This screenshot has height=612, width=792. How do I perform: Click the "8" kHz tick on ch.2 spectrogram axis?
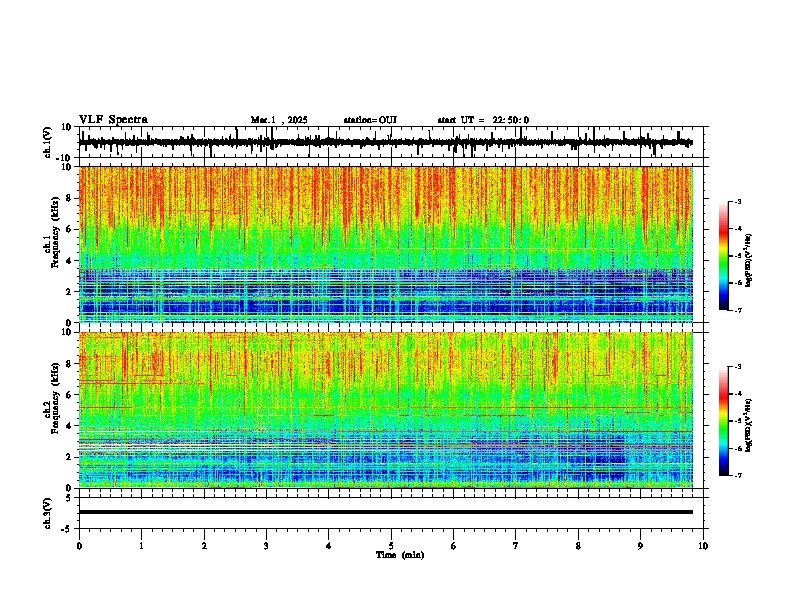[x=70, y=364]
